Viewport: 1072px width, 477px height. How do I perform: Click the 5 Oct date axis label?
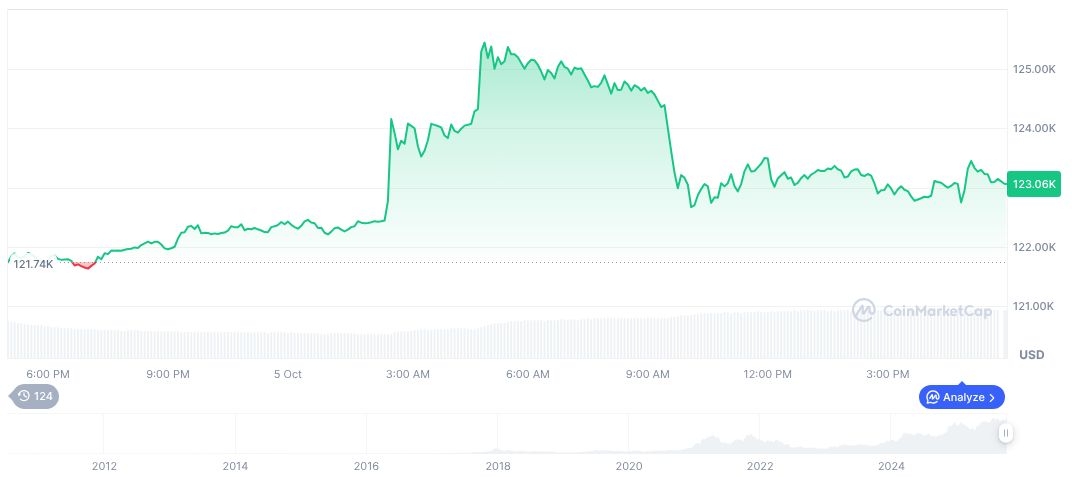pyautogui.click(x=287, y=374)
